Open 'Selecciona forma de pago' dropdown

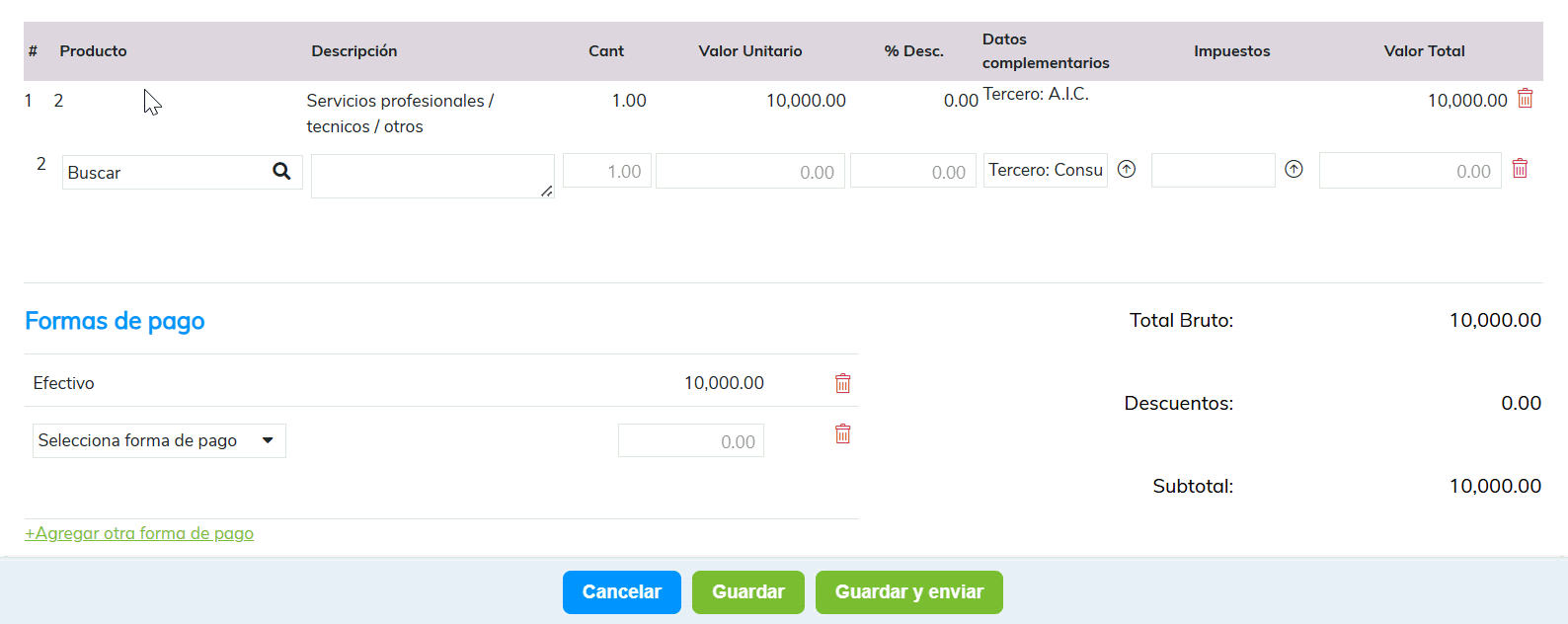pos(159,440)
